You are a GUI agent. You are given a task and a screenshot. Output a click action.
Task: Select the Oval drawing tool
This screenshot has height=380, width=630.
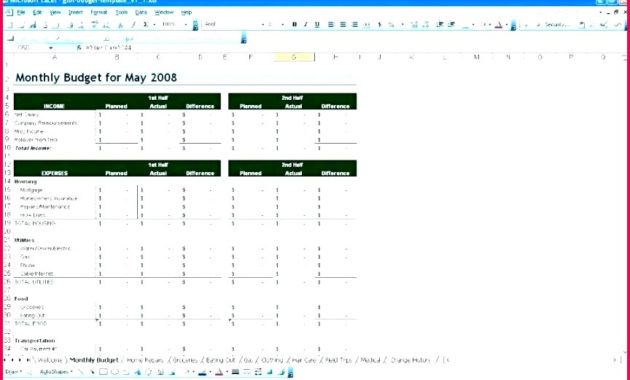[x=115, y=372]
